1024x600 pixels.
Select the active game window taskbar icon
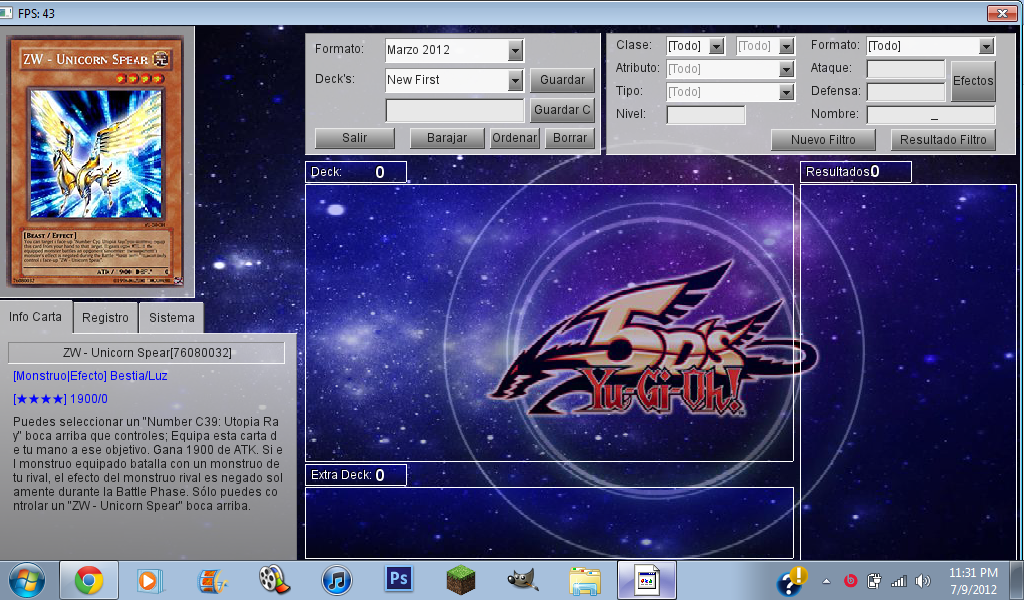click(647, 580)
